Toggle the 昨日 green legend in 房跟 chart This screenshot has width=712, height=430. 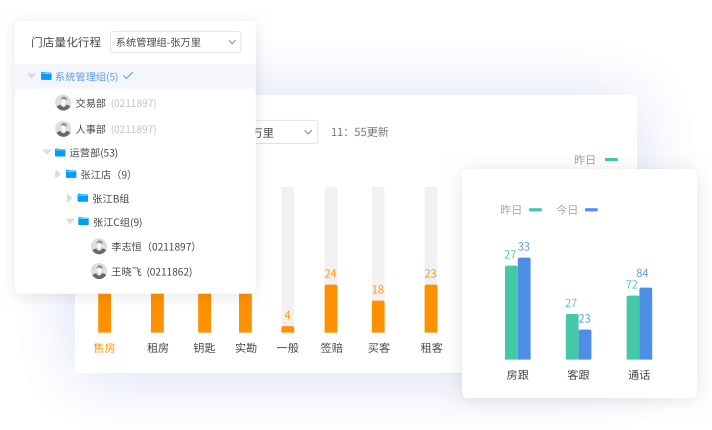click(521, 210)
